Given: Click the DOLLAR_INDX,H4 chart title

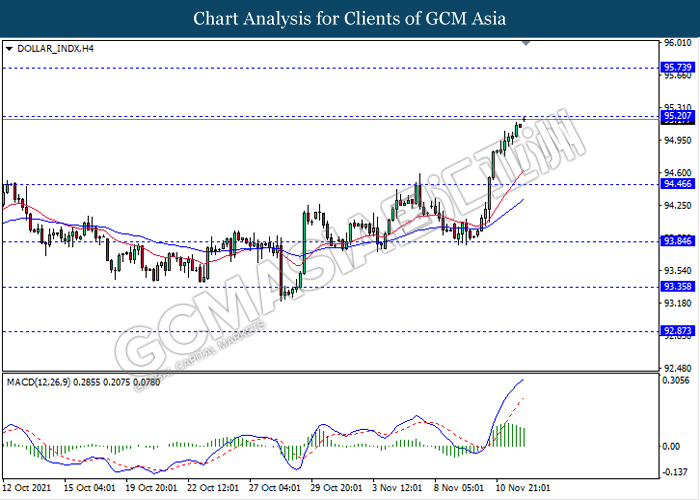Looking at the screenshot, I should point(55,49).
